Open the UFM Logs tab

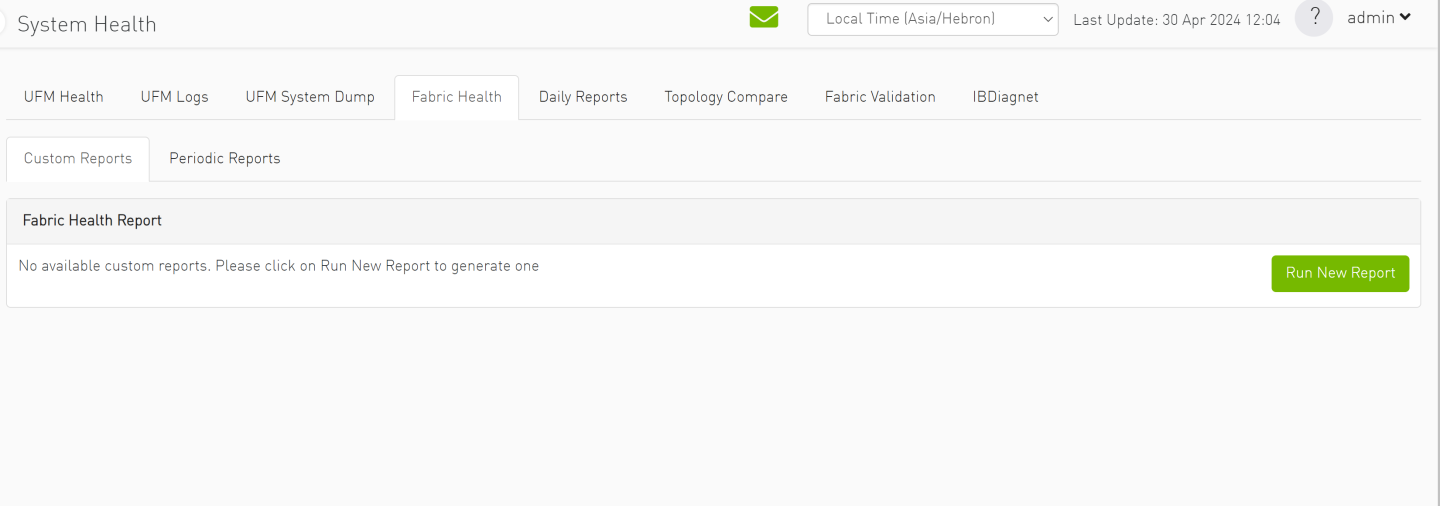pyautogui.click(x=175, y=97)
